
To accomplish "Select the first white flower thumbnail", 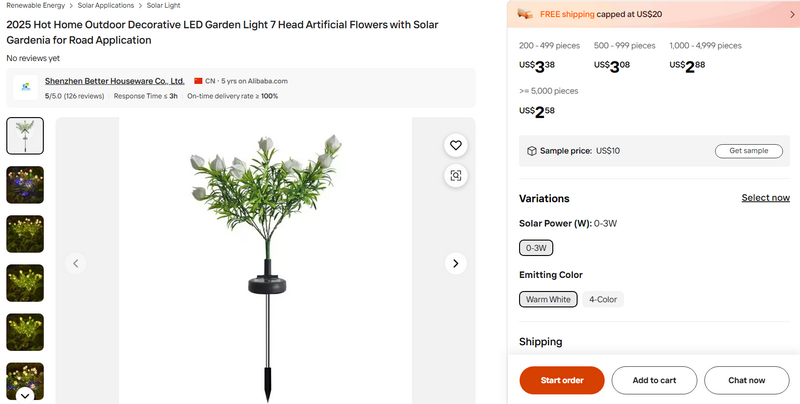I will click(x=25, y=136).
